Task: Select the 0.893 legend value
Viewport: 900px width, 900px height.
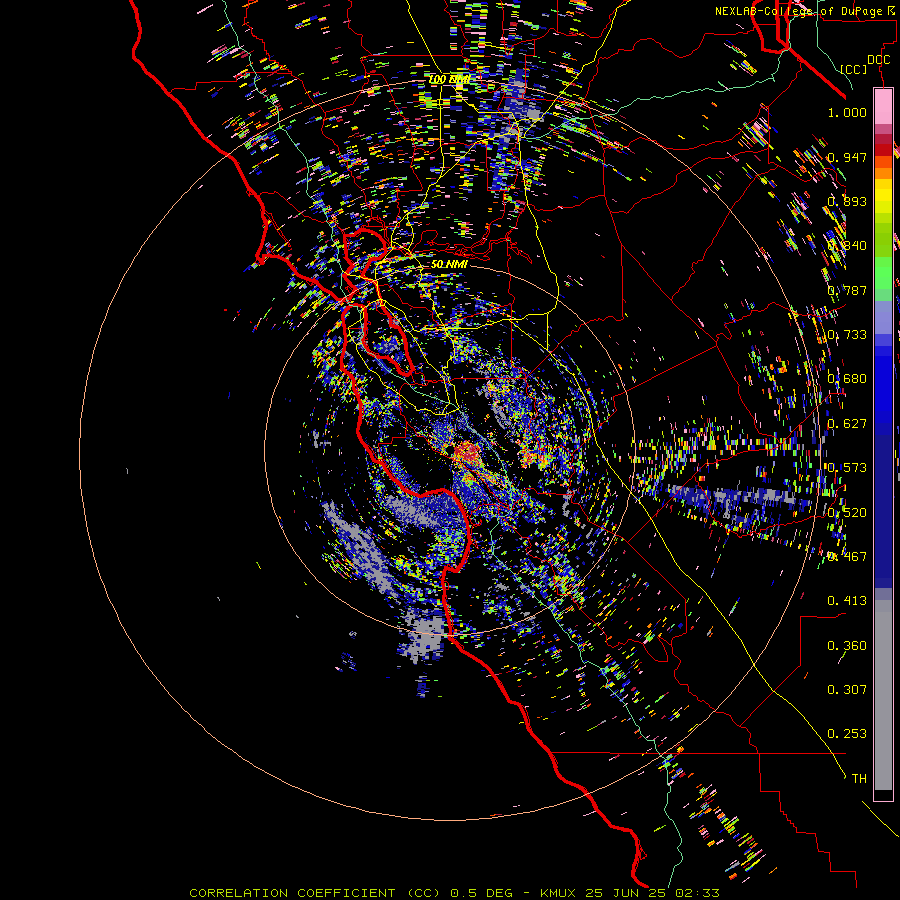Action: click(x=847, y=201)
